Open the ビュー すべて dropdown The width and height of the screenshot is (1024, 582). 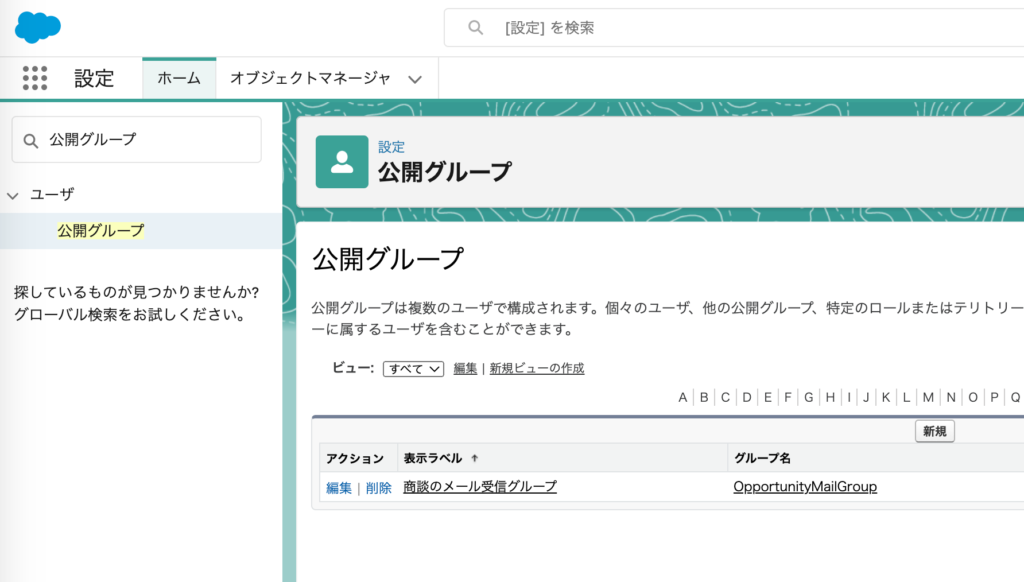tap(413, 369)
